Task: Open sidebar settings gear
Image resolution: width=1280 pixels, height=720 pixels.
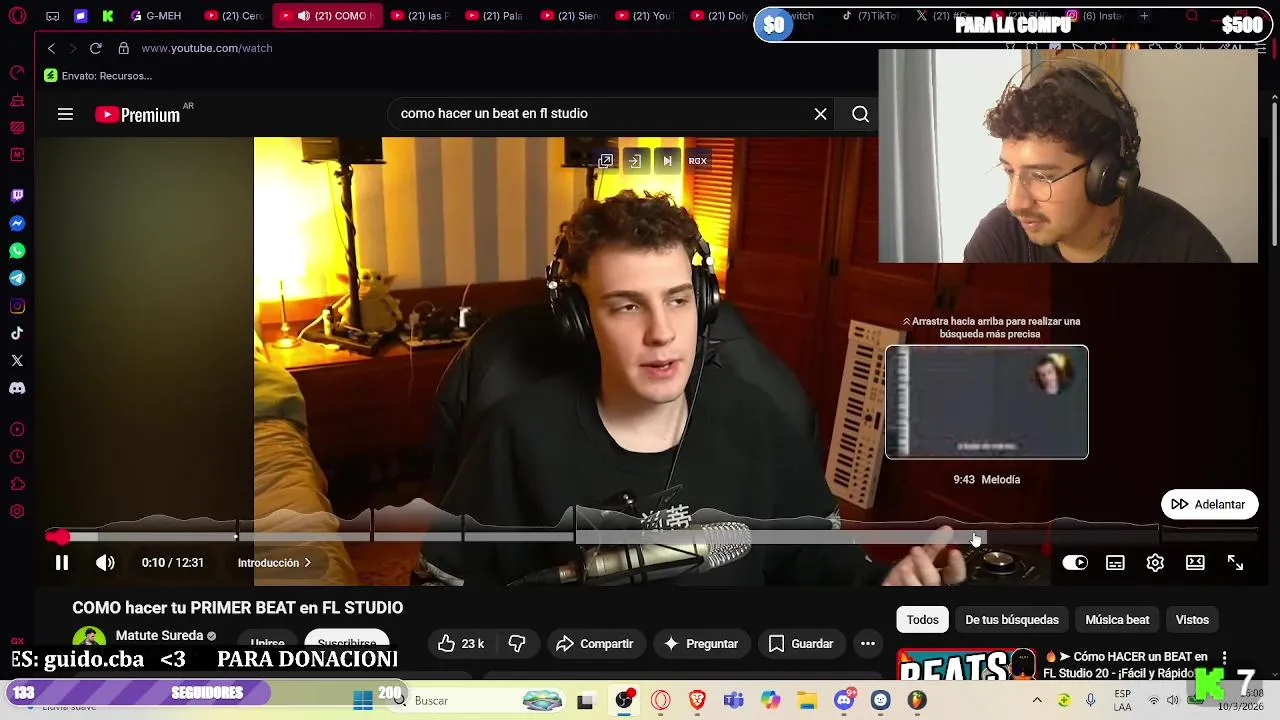Action: click(17, 512)
